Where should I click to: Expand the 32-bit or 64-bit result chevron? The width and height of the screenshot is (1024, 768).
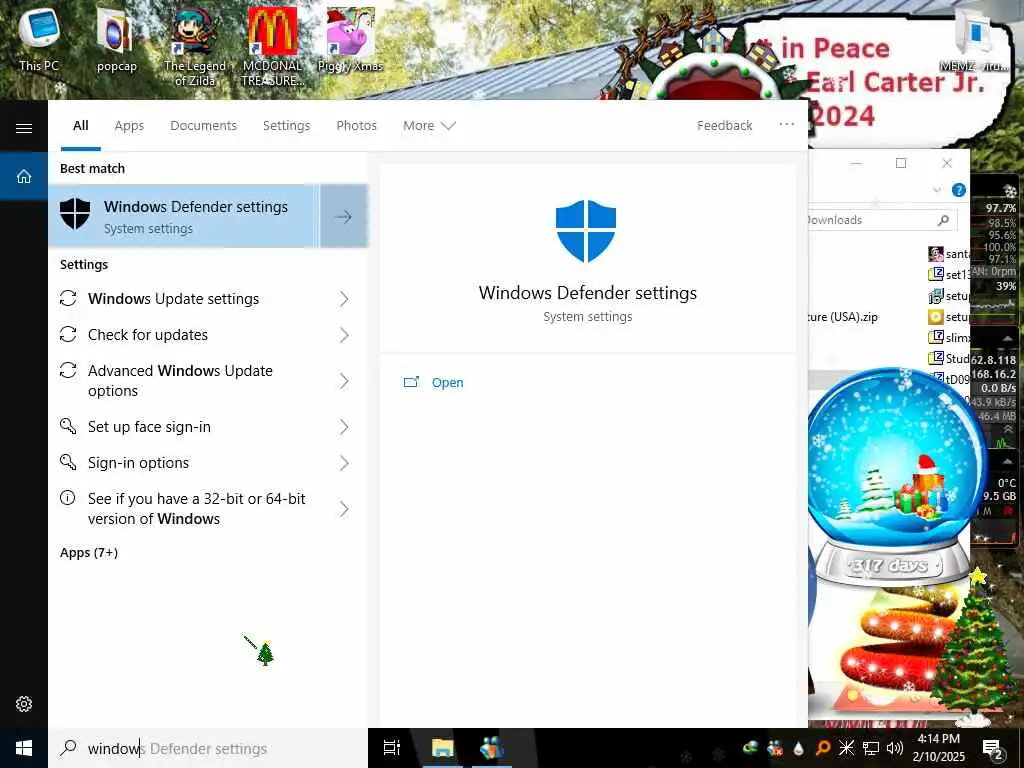click(x=344, y=509)
